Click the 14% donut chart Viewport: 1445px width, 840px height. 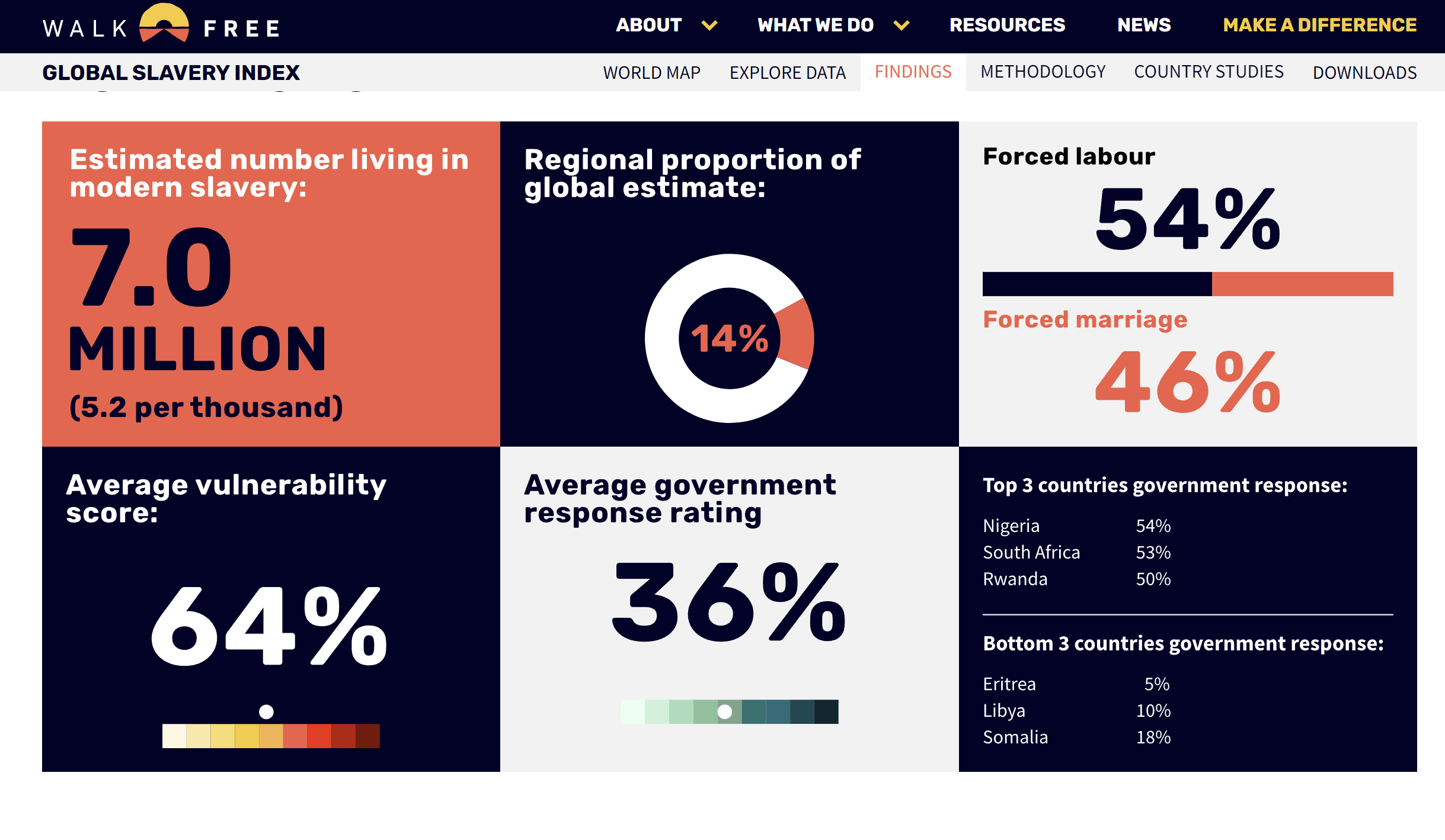click(729, 338)
